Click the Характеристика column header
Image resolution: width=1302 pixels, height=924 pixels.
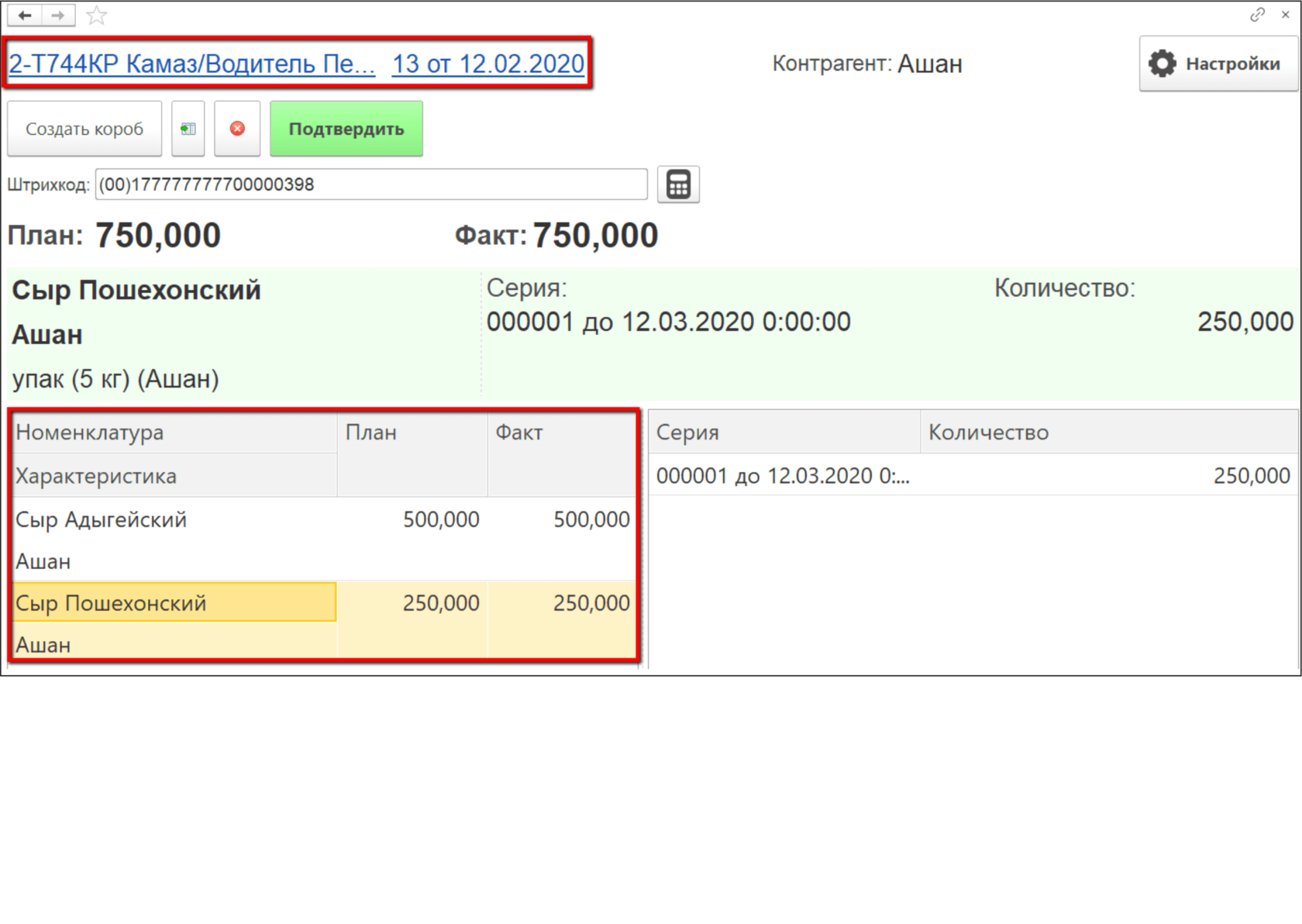[175, 475]
